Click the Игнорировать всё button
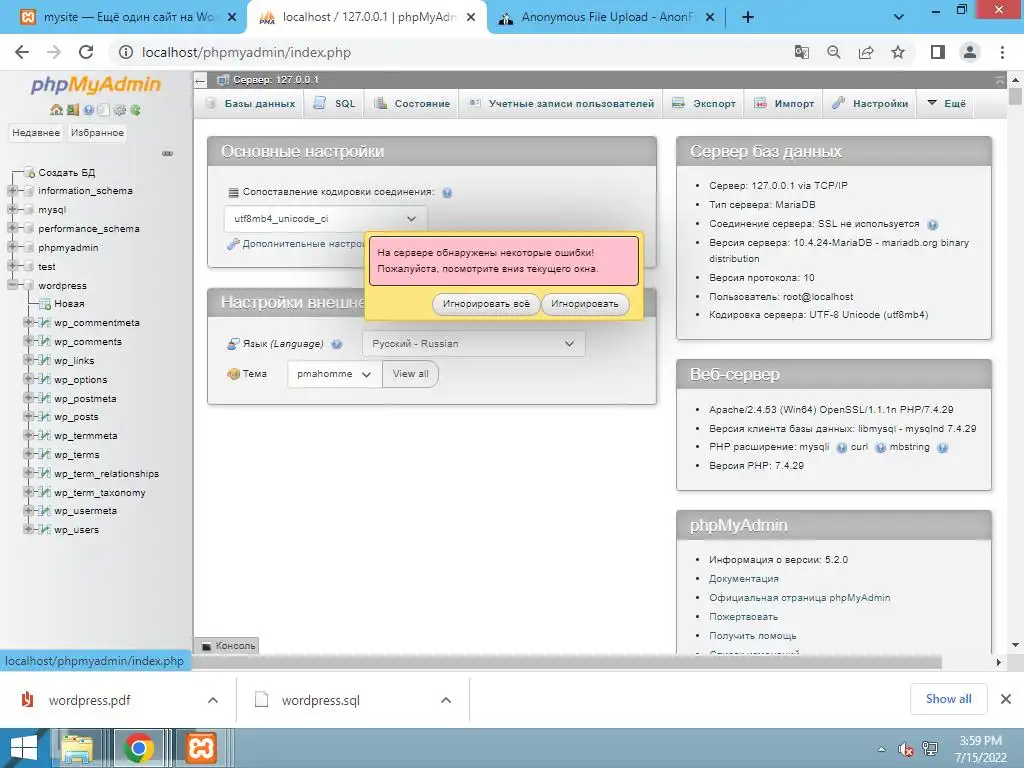The image size is (1024, 768). pos(486,304)
